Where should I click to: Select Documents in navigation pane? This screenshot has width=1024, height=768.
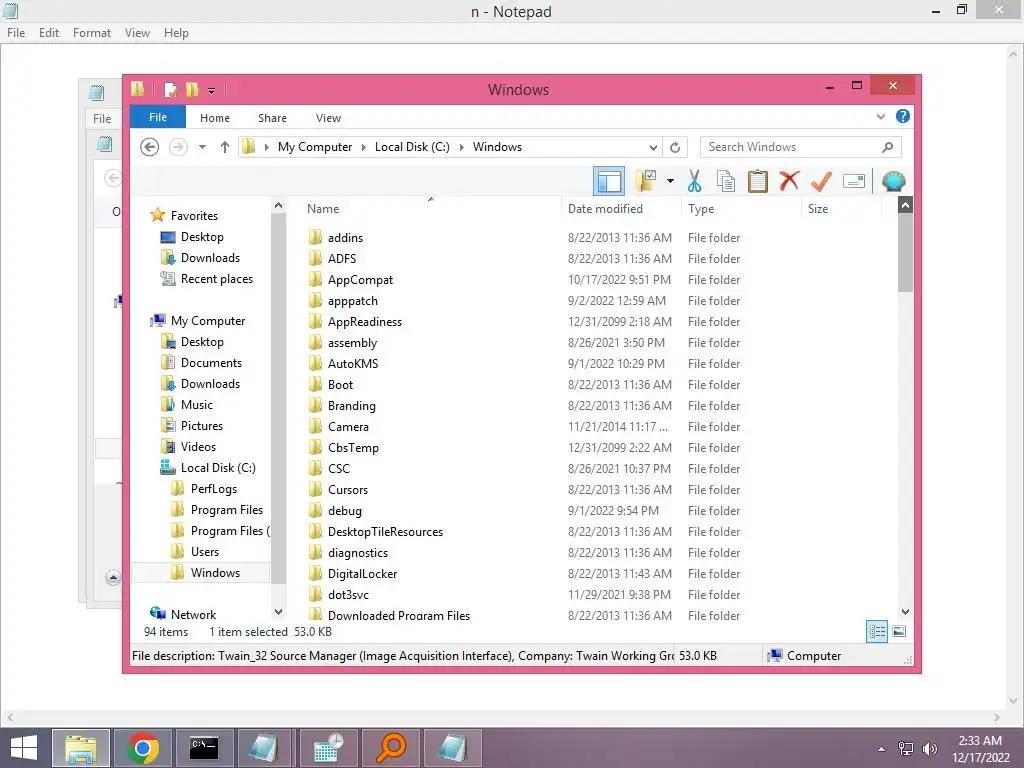(x=202, y=362)
